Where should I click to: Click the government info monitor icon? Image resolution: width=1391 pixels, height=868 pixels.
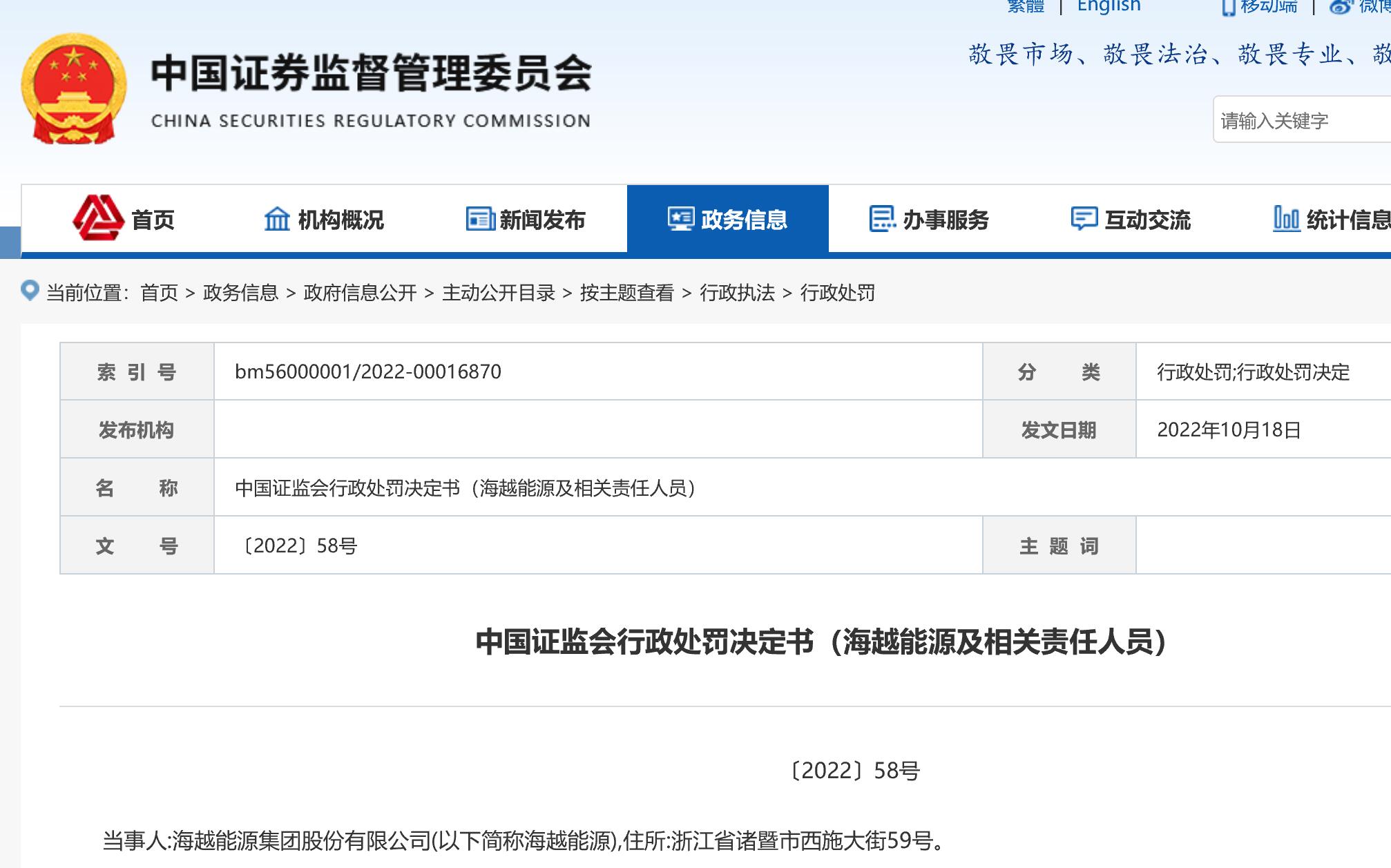click(680, 219)
